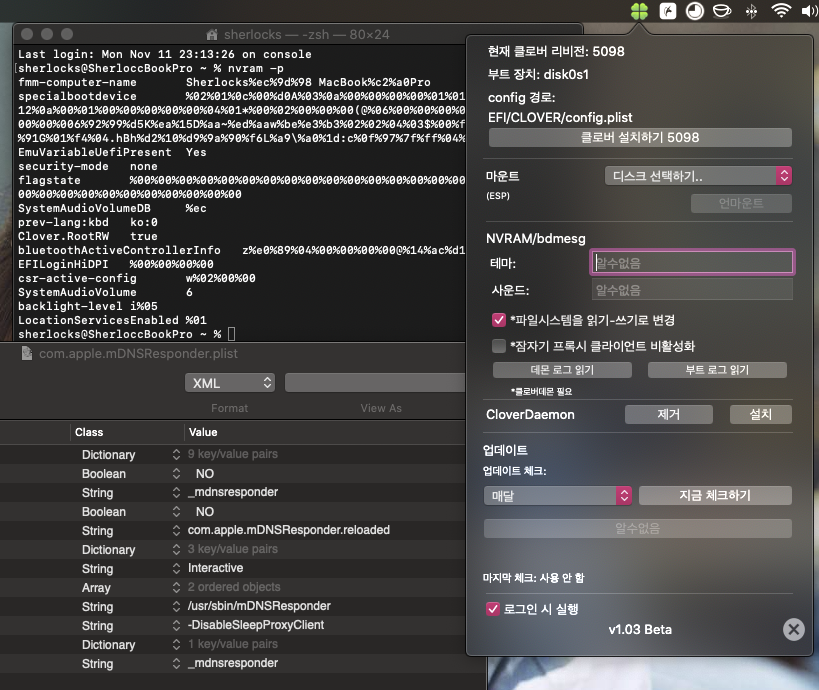Open the Wi-Fi status menu
The image size is (819, 690).
point(781,10)
